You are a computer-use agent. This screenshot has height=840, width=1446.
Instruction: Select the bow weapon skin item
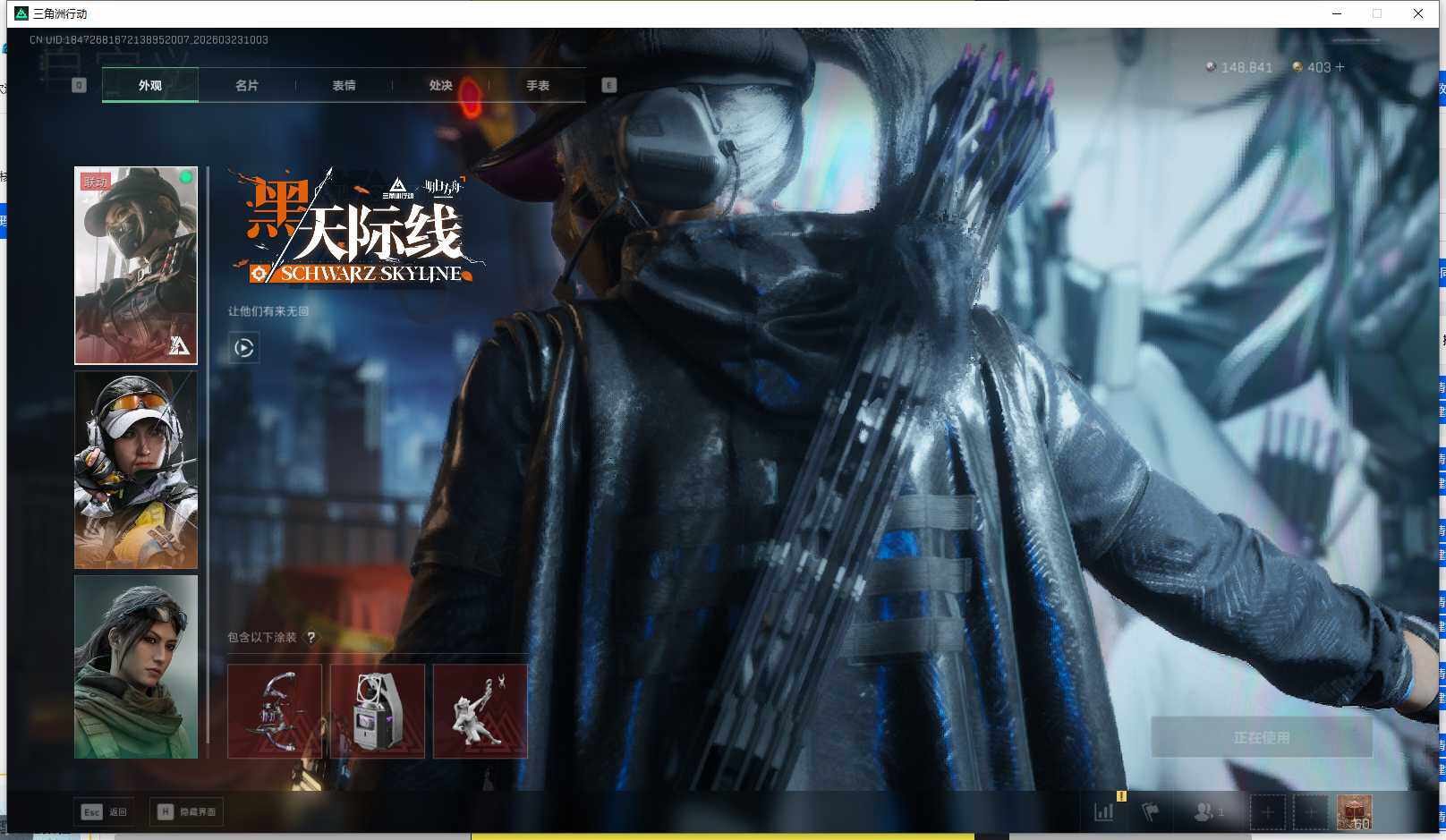pyautogui.click(x=275, y=711)
